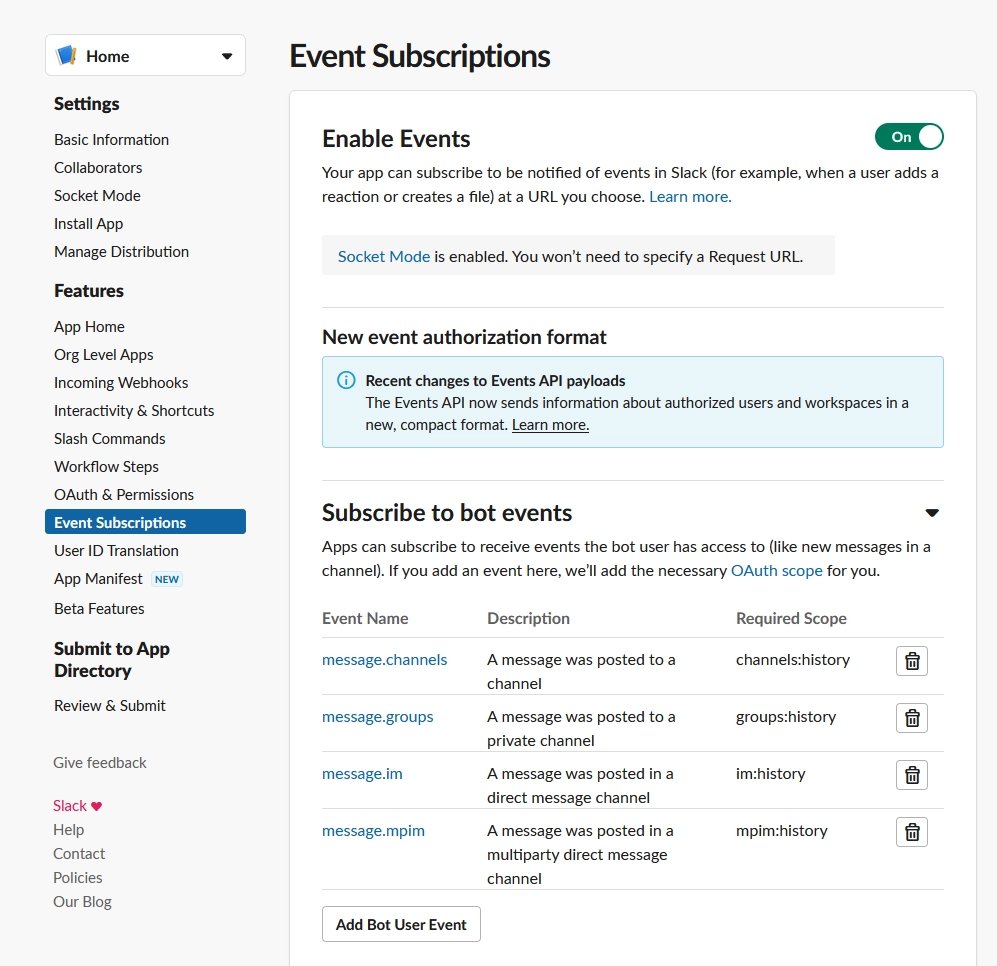The height and width of the screenshot is (966, 997).
Task: Click the Slack app icon next to Home
Action: point(67,55)
